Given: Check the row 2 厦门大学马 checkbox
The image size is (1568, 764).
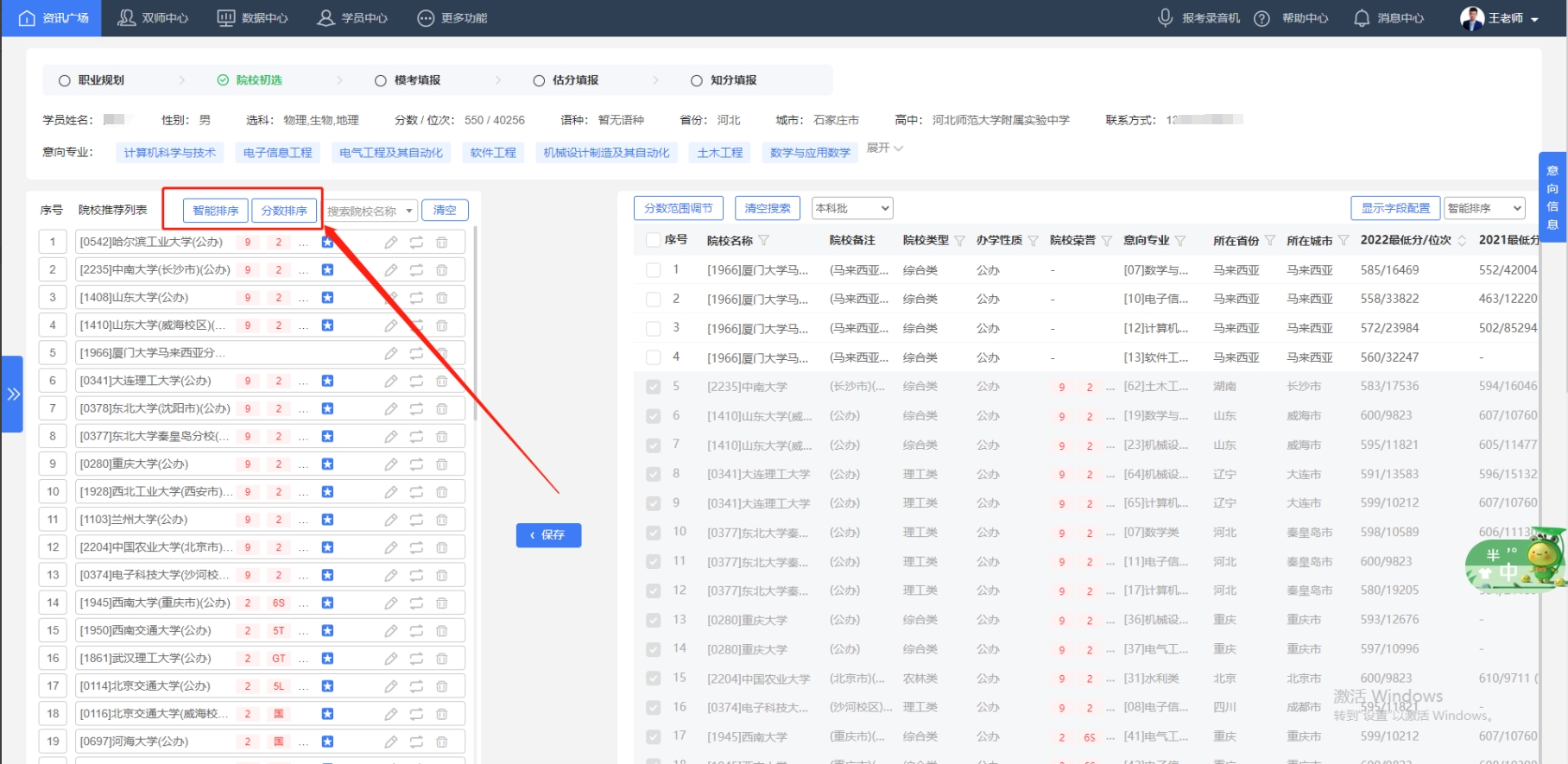Looking at the screenshot, I should tap(654, 300).
